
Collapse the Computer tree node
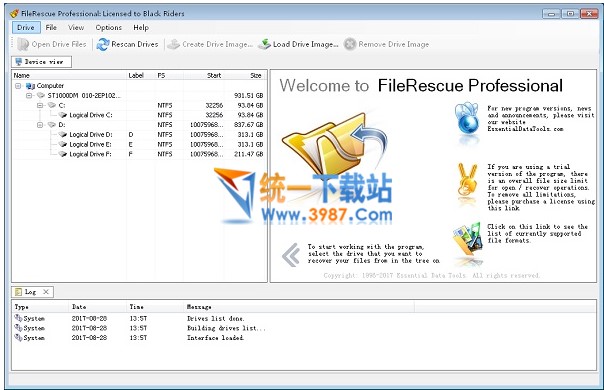pyautogui.click(x=18, y=86)
